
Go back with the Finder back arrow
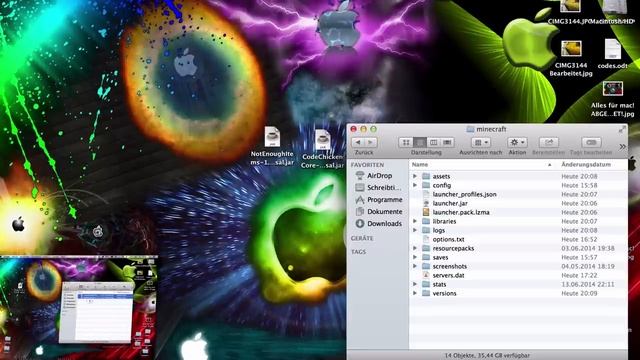(x=358, y=142)
